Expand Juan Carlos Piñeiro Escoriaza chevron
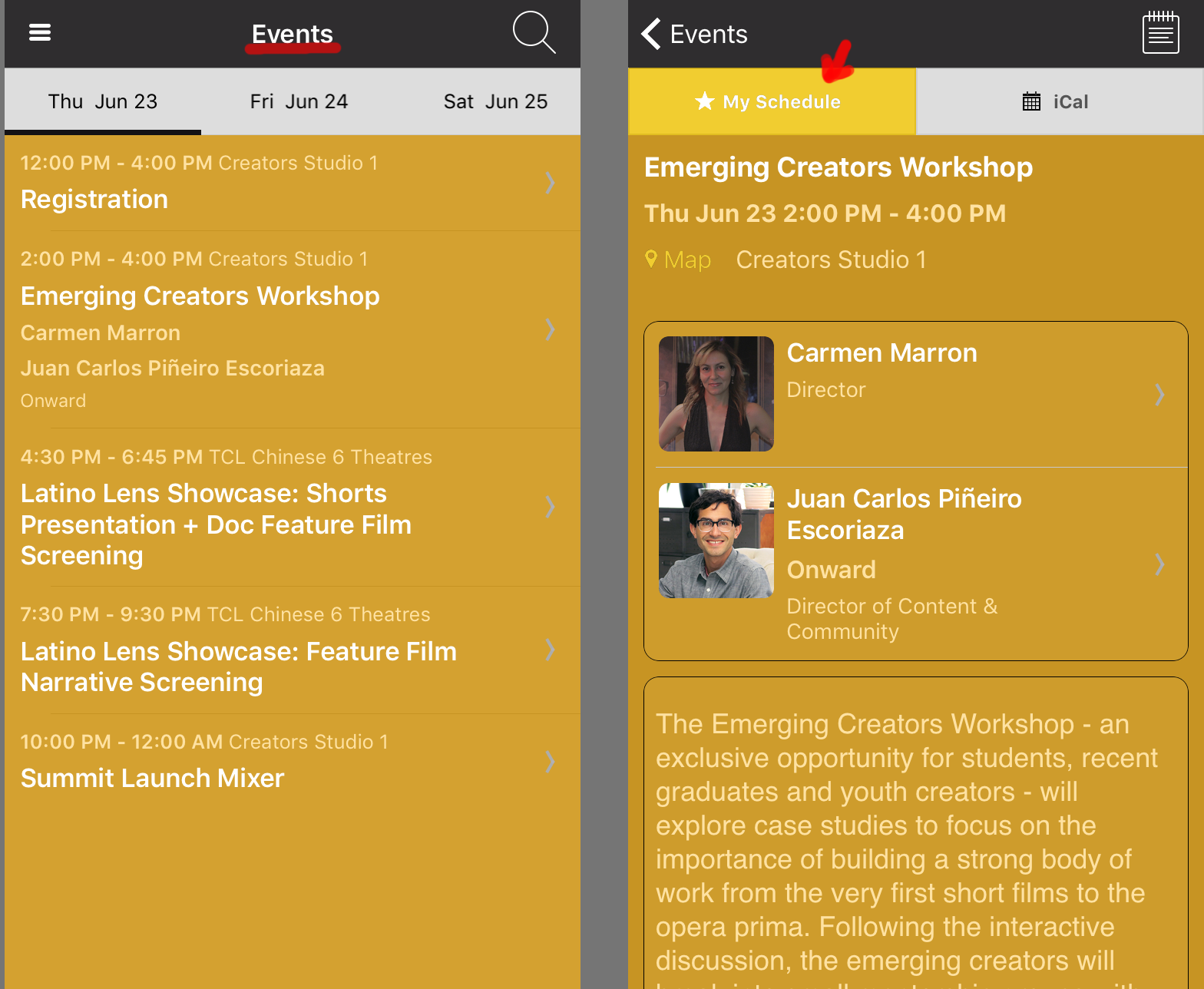 [x=1159, y=564]
